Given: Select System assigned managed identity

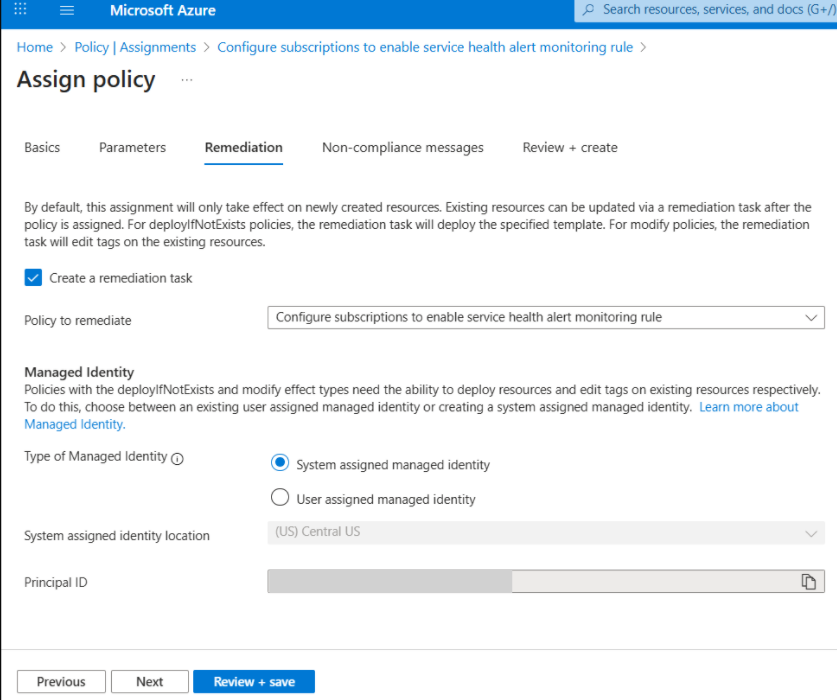Looking at the screenshot, I should pos(281,464).
